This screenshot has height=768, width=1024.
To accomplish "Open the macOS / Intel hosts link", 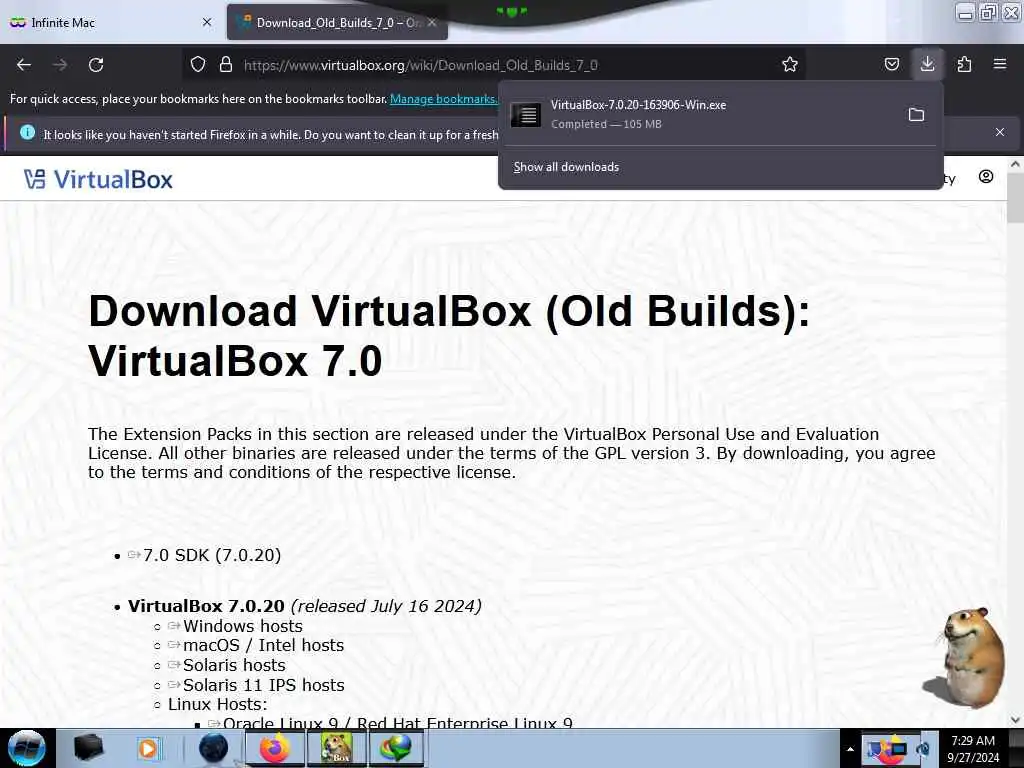I will [x=263, y=645].
